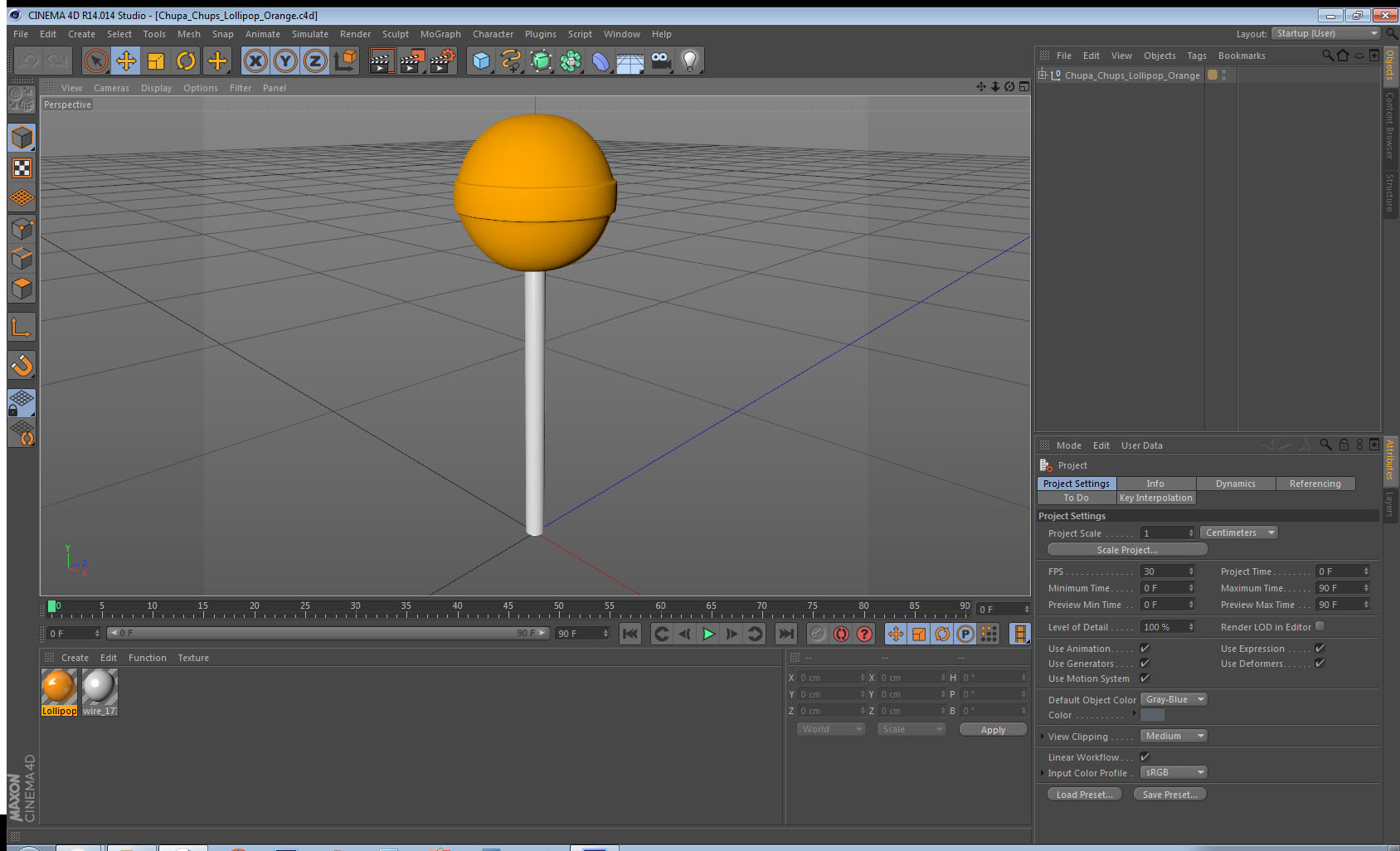1400x851 pixels.
Task: Open the spline pen tools icon
Action: [x=511, y=61]
